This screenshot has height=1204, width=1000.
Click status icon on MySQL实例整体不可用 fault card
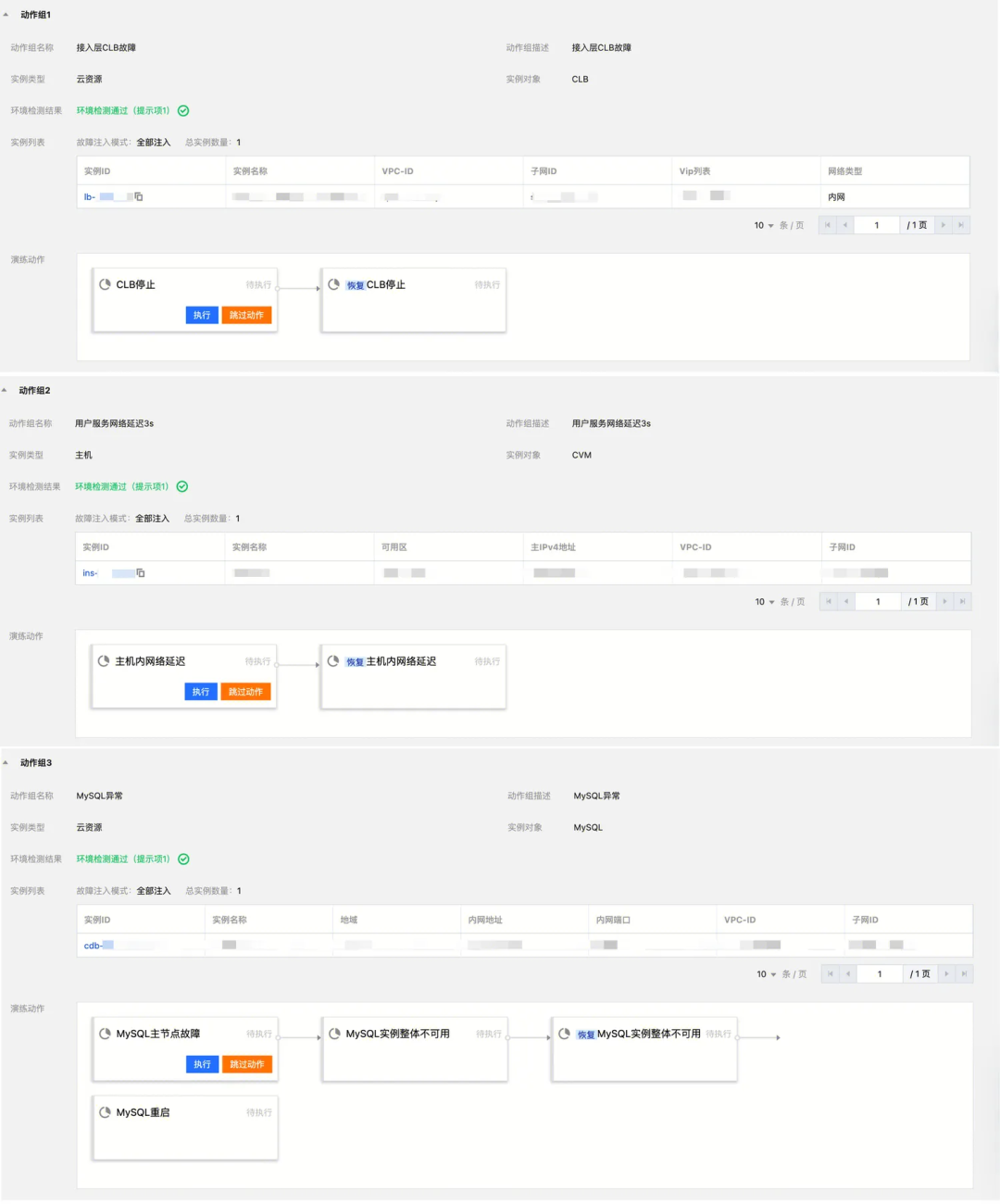pos(335,1034)
